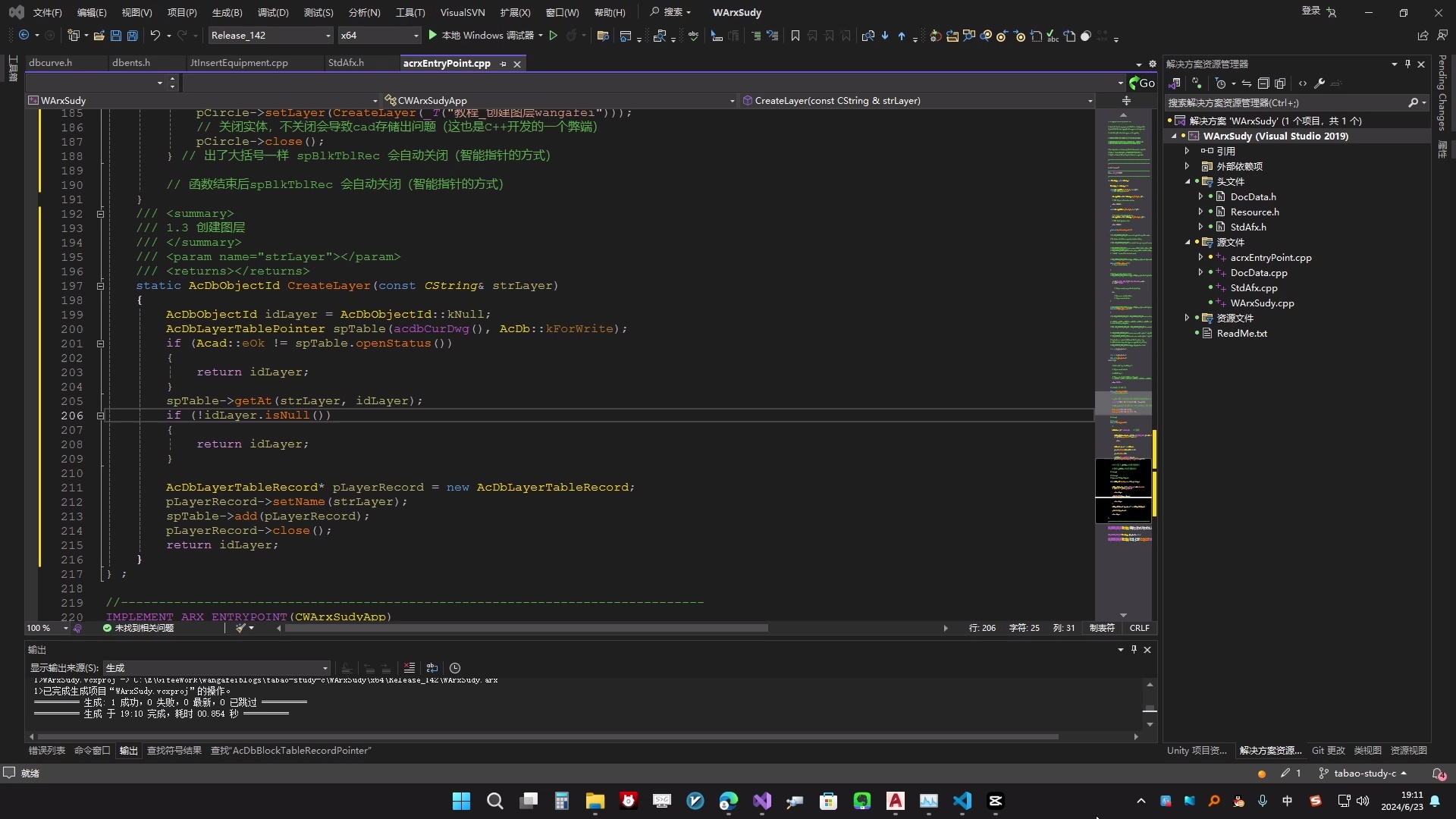
Task: Open the 100% zoom level control
Action: tap(42, 628)
